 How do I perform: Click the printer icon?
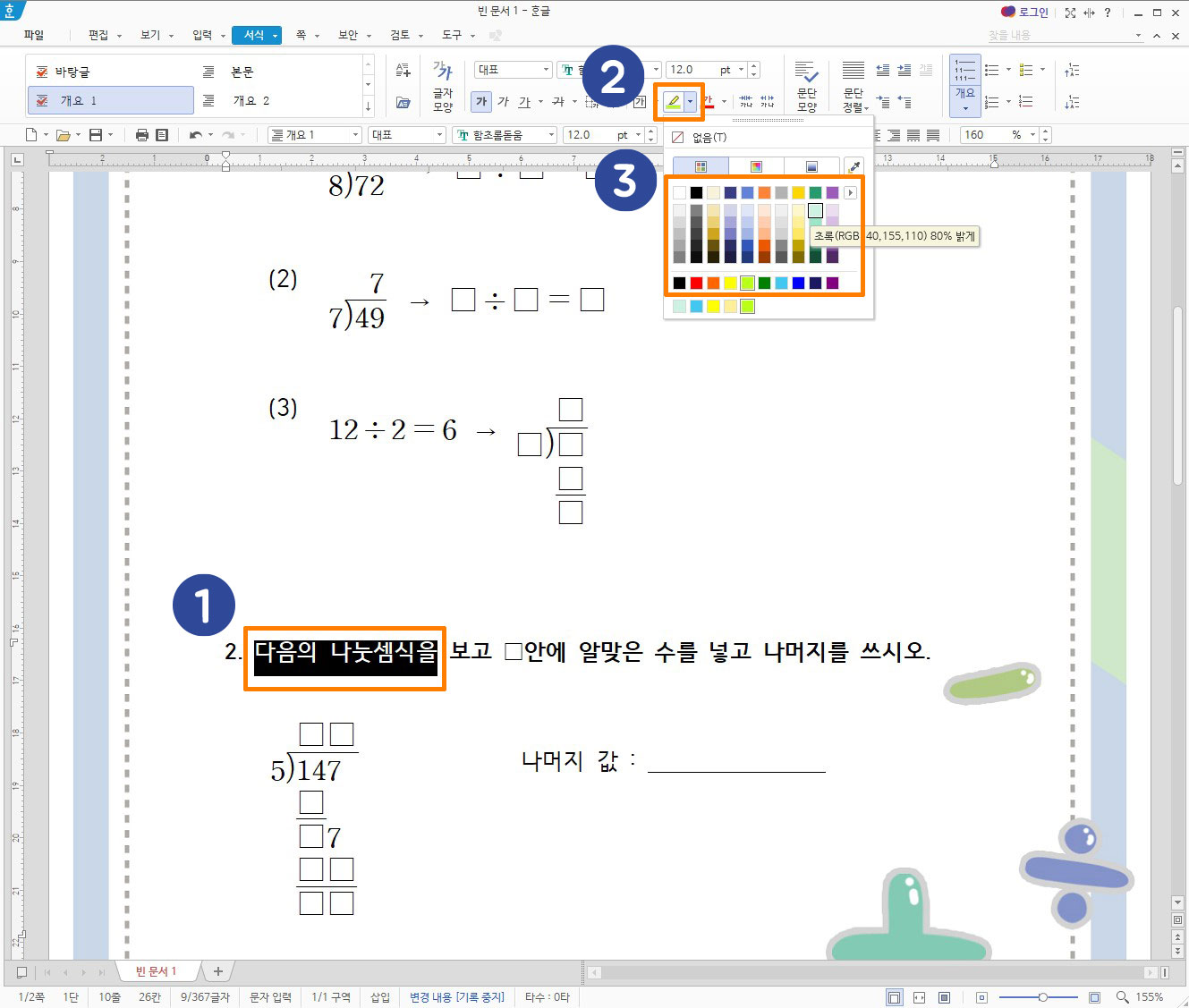[141, 135]
